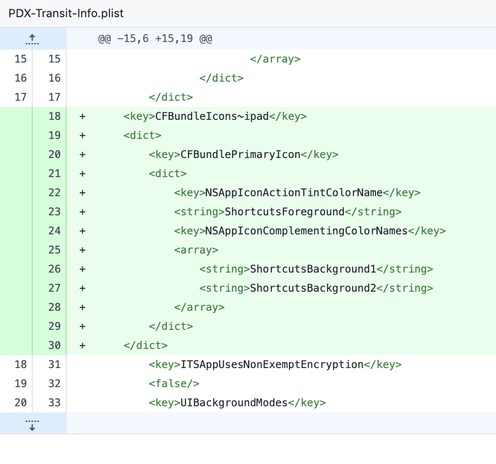Click the hunk header @@ -15,6 +15,19 @@
The height and width of the screenshot is (464, 496).
[155, 39]
